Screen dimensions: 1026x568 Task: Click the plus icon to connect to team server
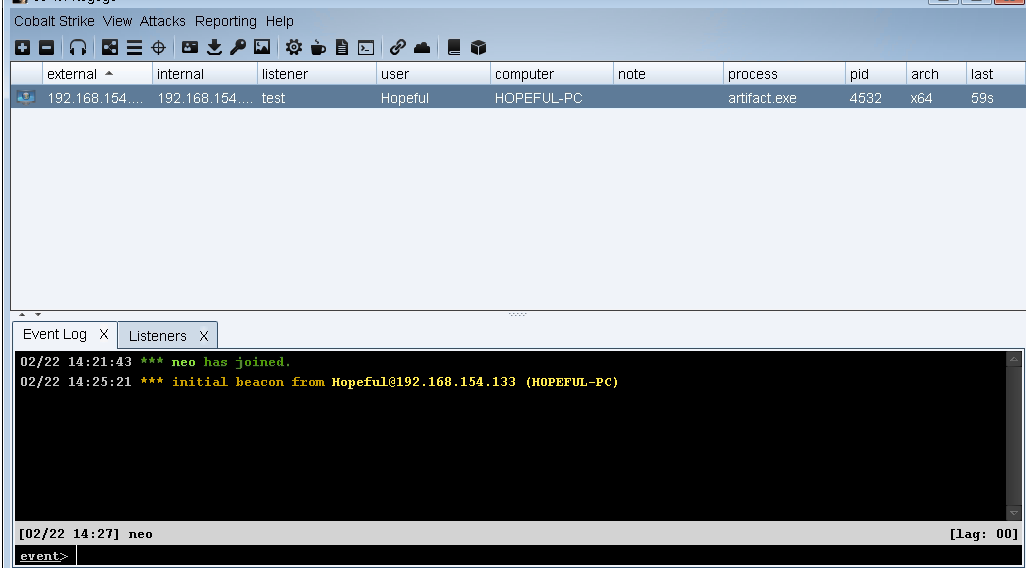23,47
